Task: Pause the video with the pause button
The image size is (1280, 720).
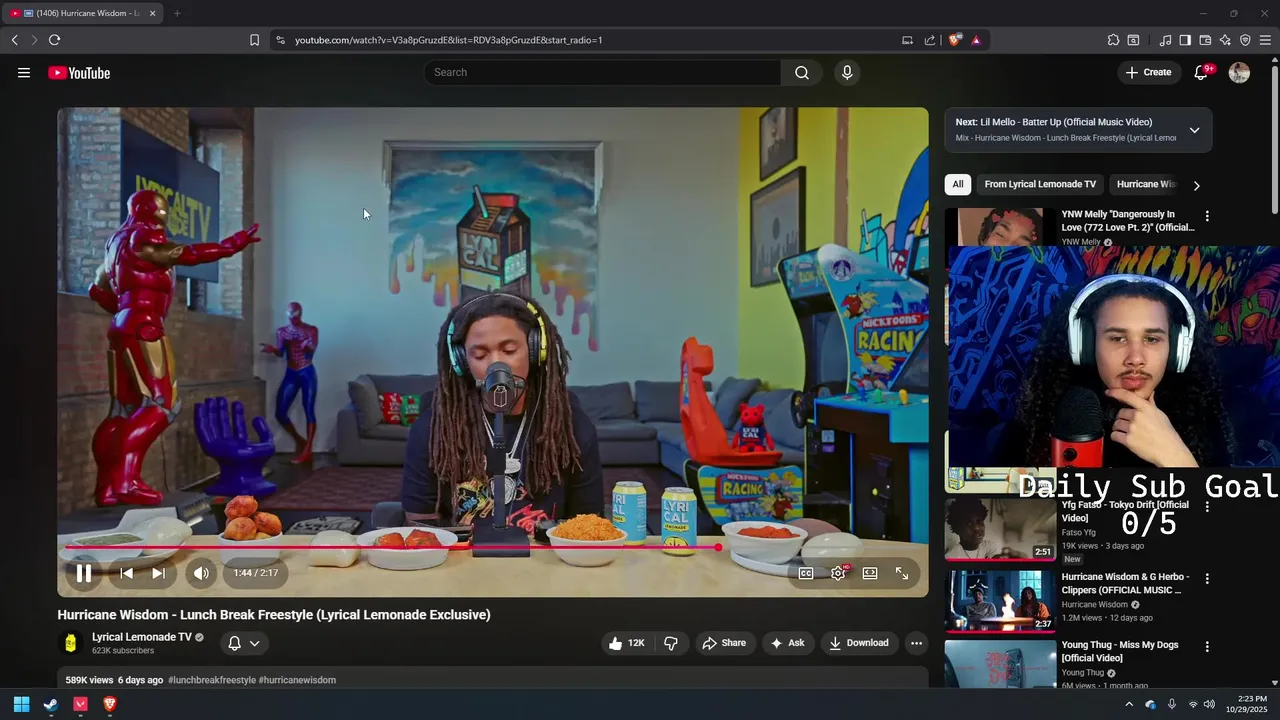Action: (84, 573)
